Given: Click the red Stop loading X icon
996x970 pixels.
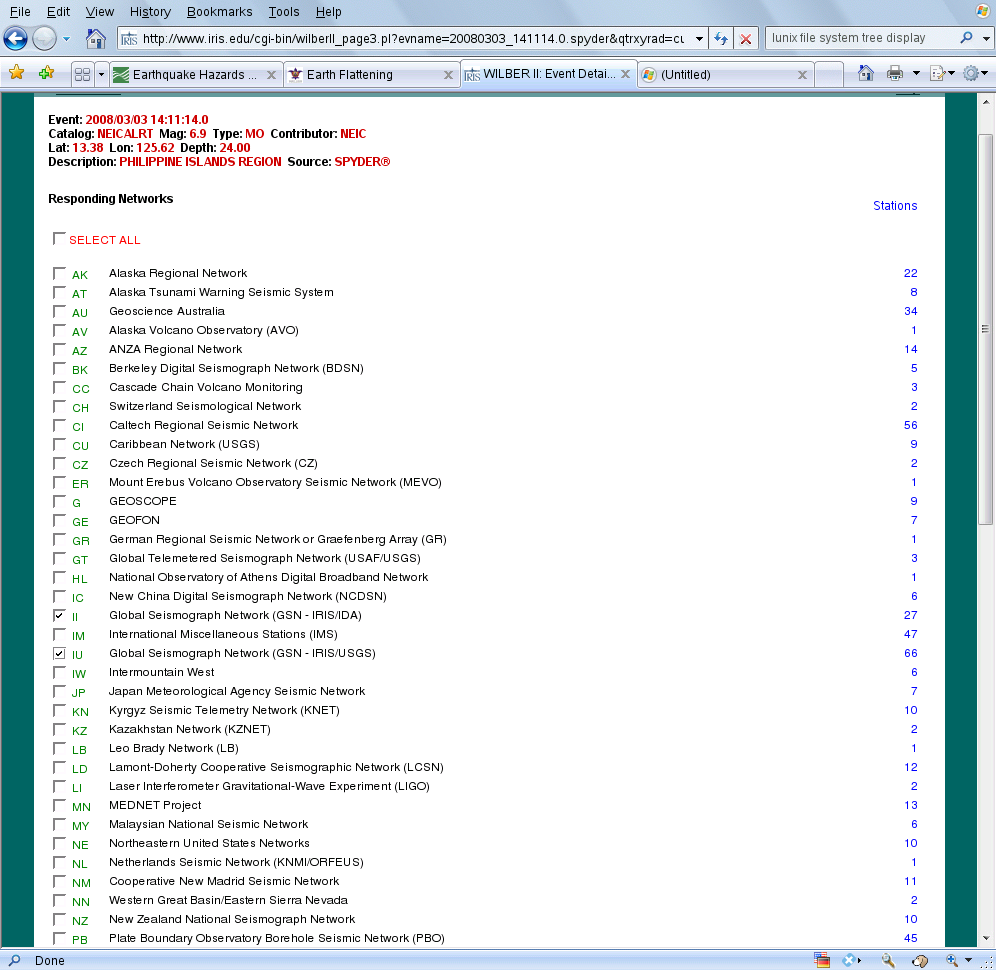Looking at the screenshot, I should 746,39.
